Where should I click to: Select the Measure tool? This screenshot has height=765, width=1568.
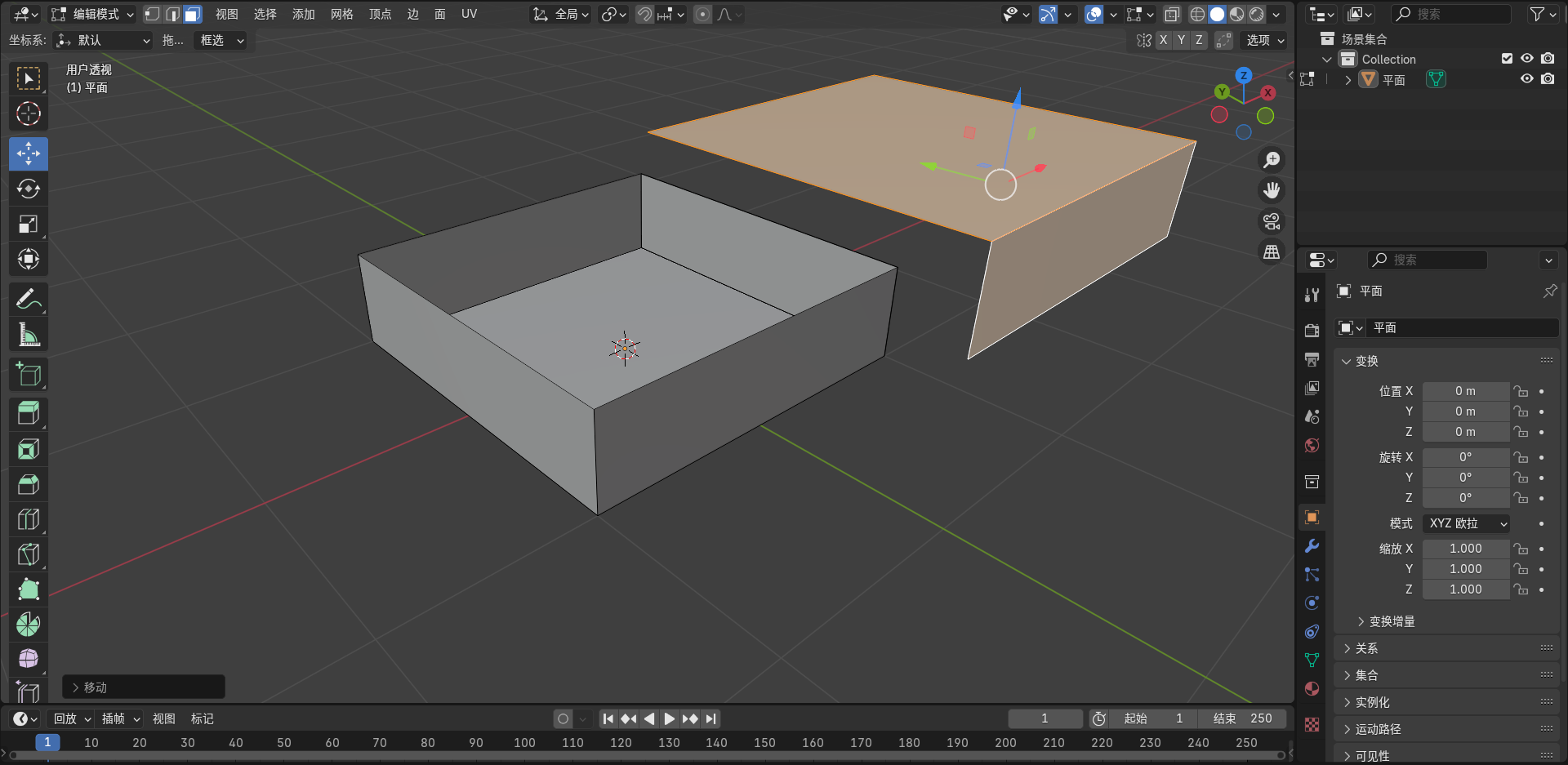click(x=29, y=335)
